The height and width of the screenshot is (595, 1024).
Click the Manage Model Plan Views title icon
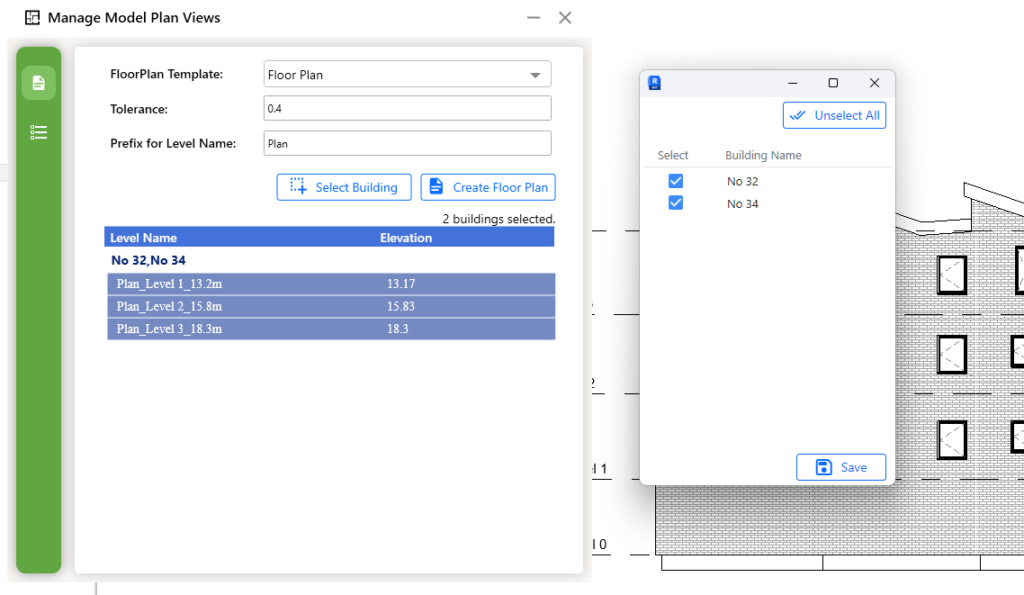(x=33, y=18)
